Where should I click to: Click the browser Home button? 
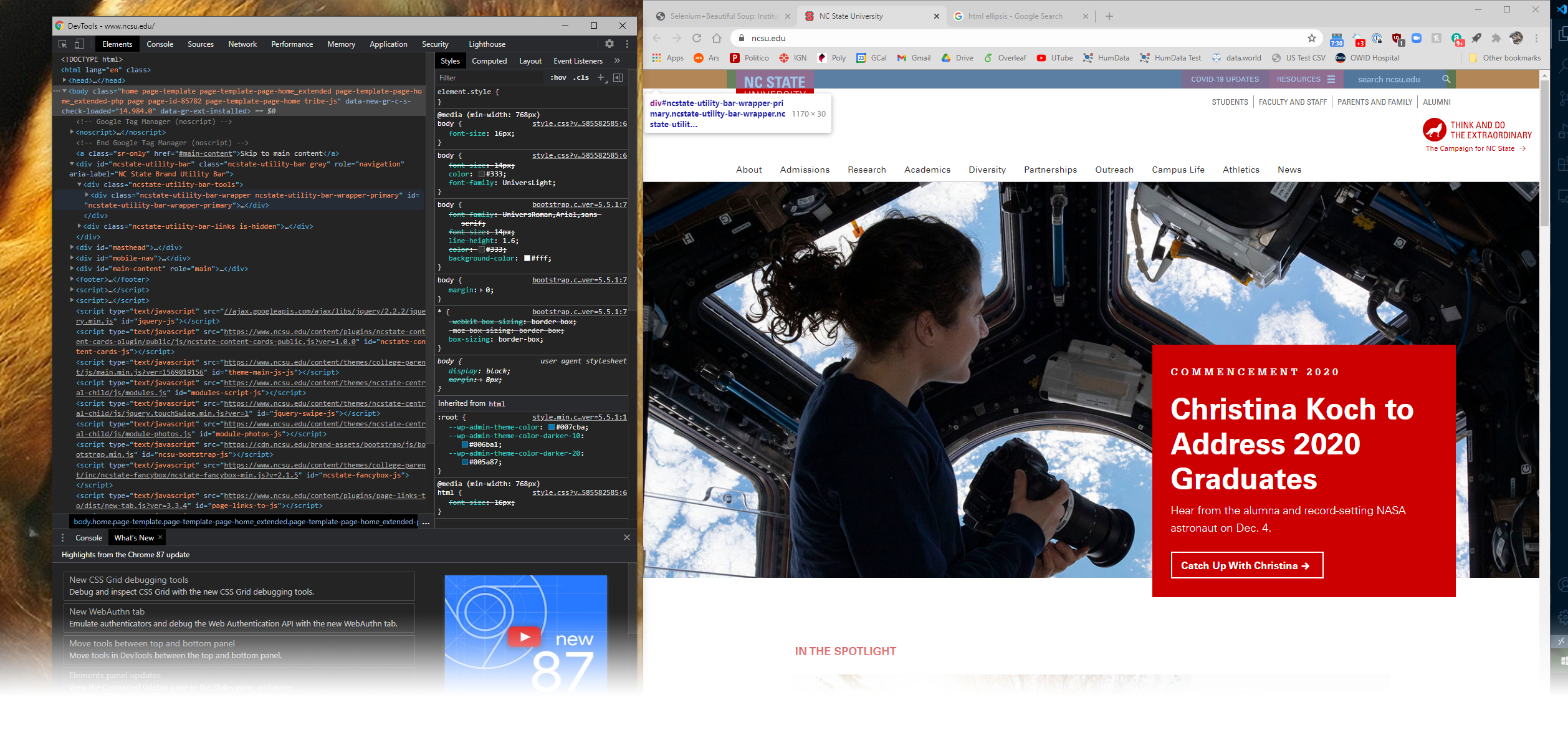tap(717, 38)
